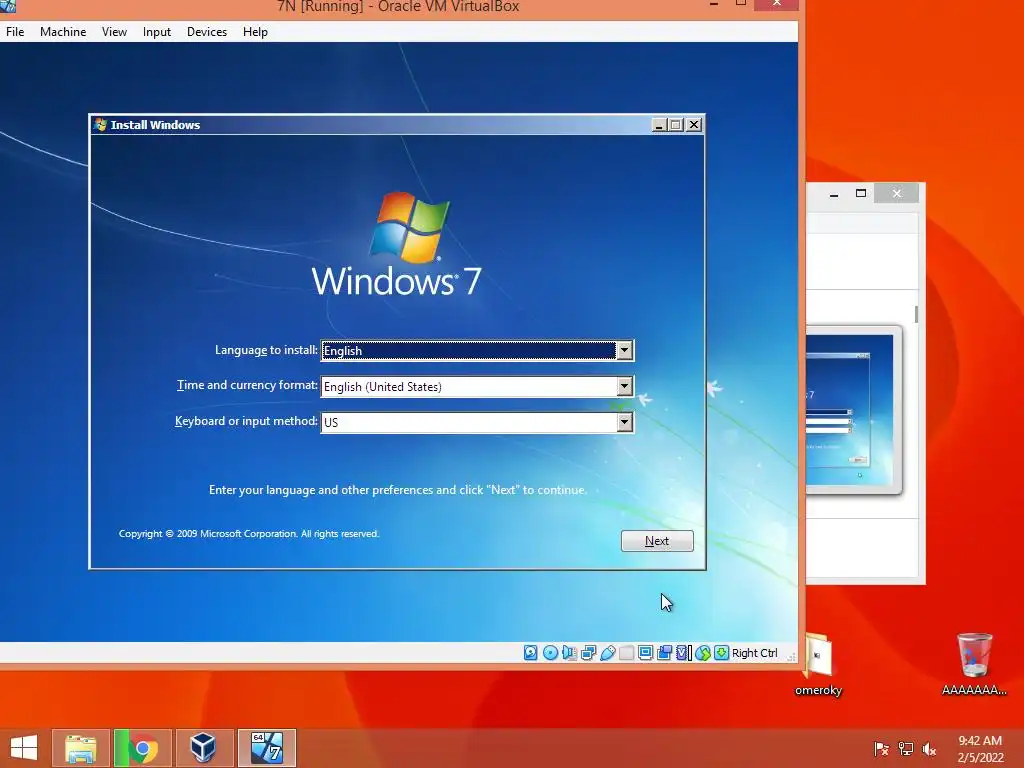This screenshot has height=768, width=1024.
Task: Click the VirtualBox window title bar icon
Action: [x=8, y=6]
